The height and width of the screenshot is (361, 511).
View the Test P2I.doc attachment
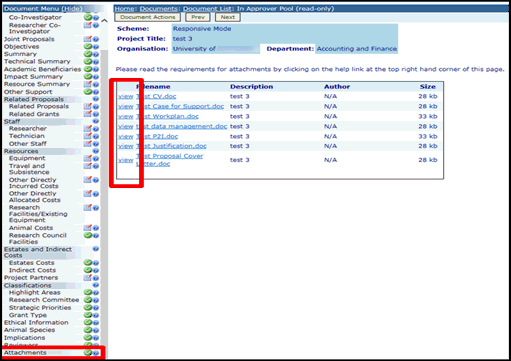point(126,137)
